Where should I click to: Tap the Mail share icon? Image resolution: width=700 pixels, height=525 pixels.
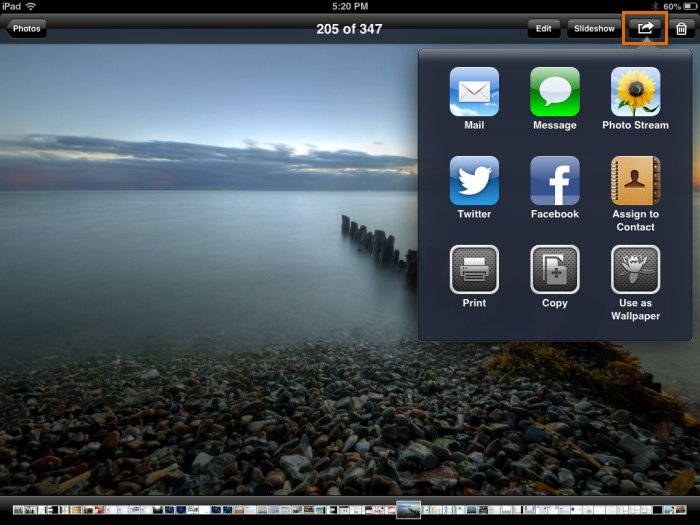[x=474, y=92]
